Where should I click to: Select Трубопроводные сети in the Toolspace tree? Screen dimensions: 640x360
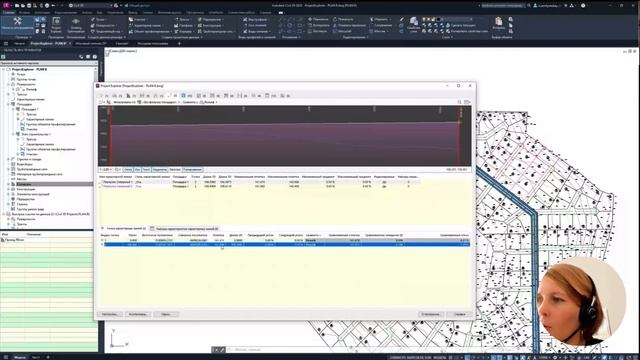(32, 169)
